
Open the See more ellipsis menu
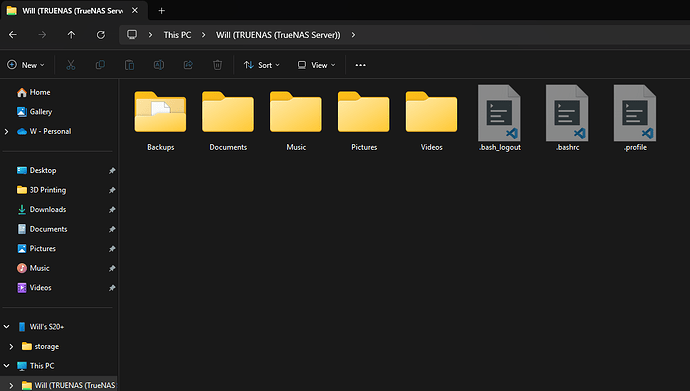360,65
